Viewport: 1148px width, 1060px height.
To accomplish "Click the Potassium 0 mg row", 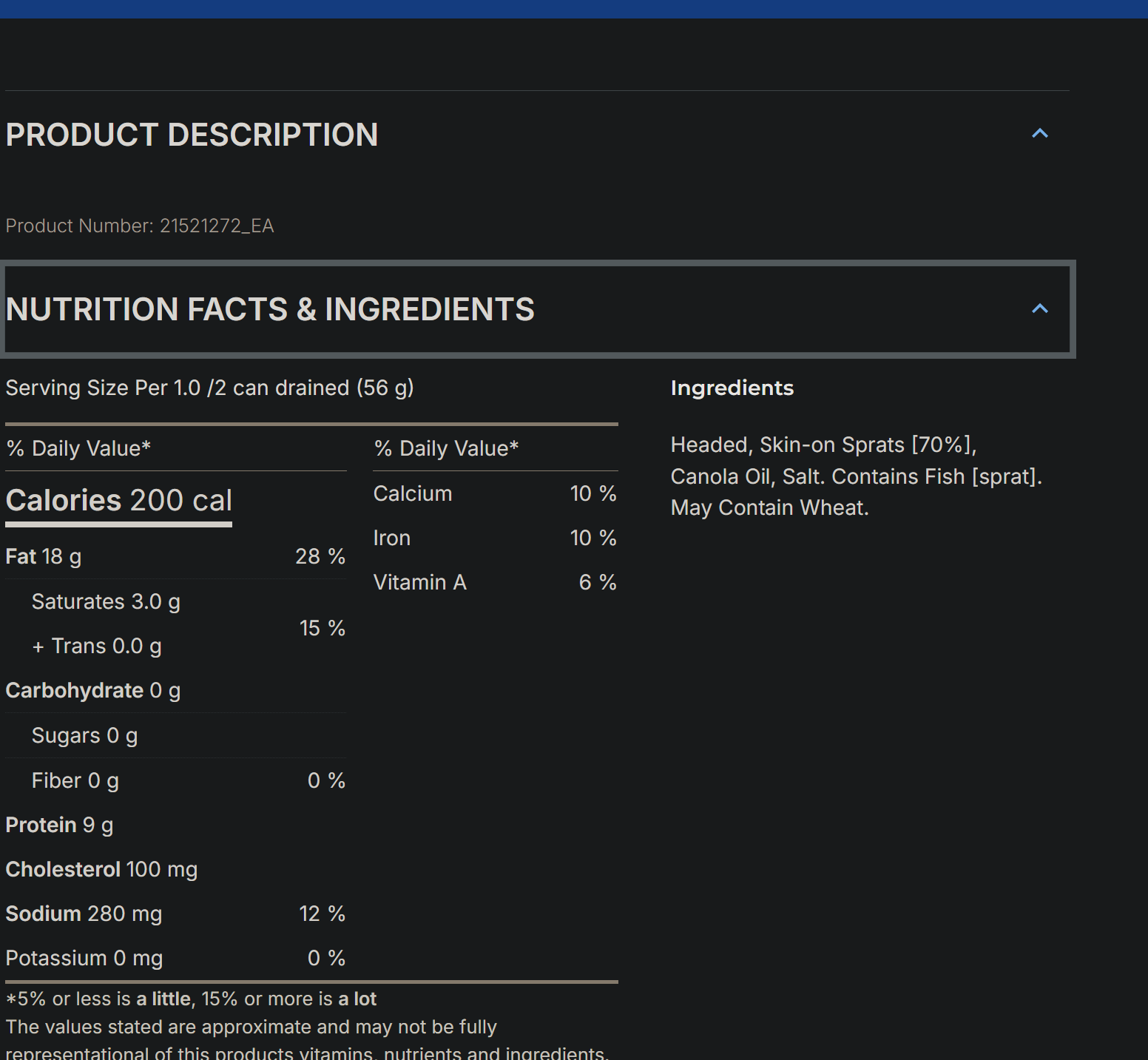I will [175, 958].
